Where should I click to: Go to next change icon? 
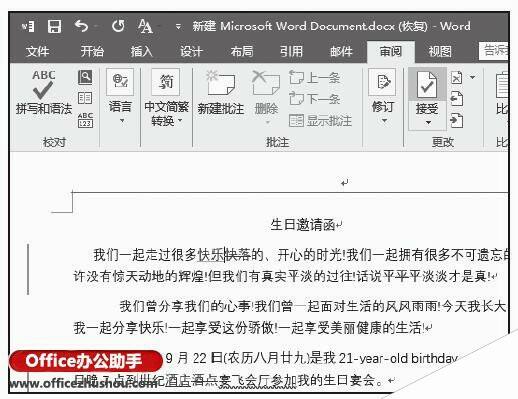pyautogui.click(x=457, y=120)
